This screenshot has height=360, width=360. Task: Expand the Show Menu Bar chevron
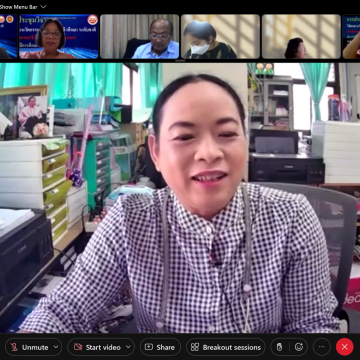coord(43,6)
